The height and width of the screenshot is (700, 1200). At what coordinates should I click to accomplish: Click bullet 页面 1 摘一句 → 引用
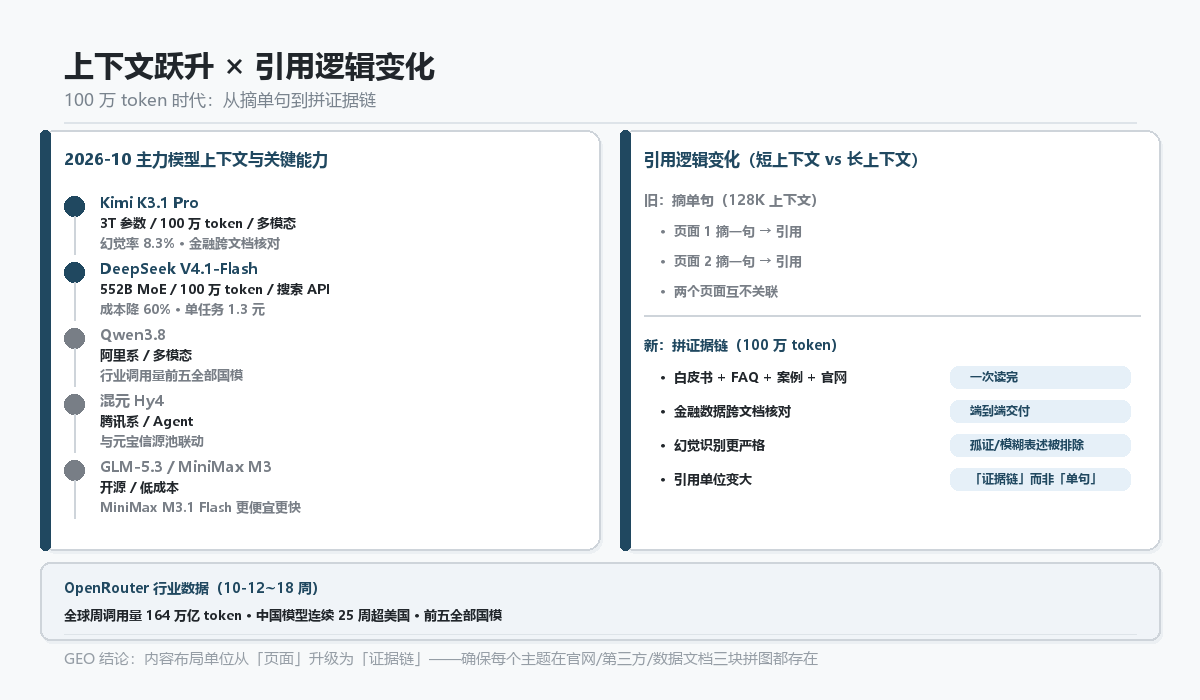[x=737, y=231]
